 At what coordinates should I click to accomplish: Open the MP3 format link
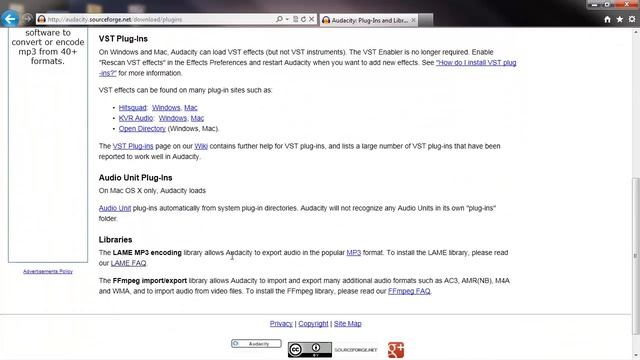(353, 253)
